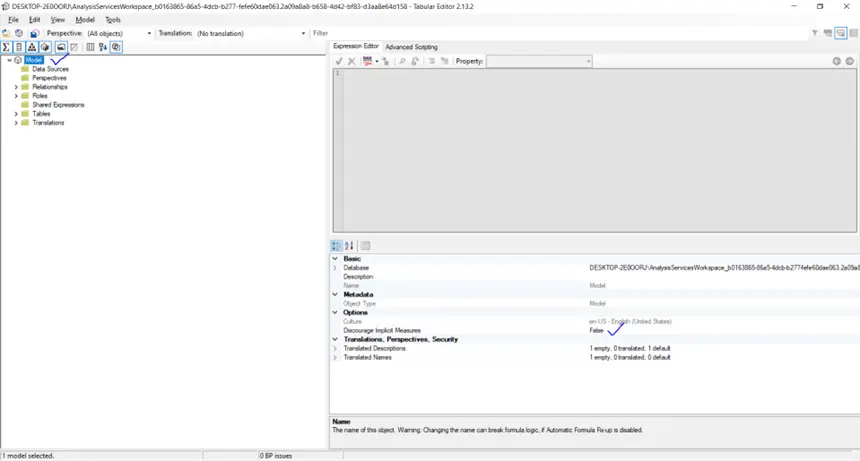The height and width of the screenshot is (461, 860).
Task: Collapse the Model root node
Action: (x=9, y=60)
